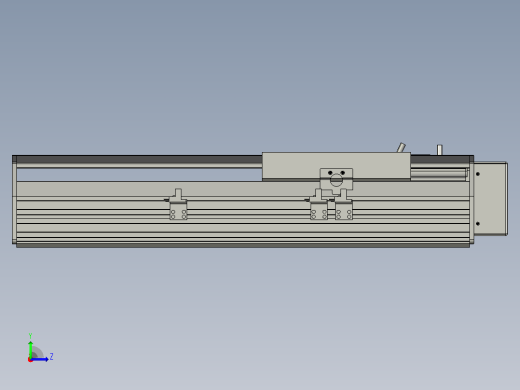Click the blue Z axis arrow of triad
Screen dimensions: 520x390
pyautogui.click(x=40, y=359)
